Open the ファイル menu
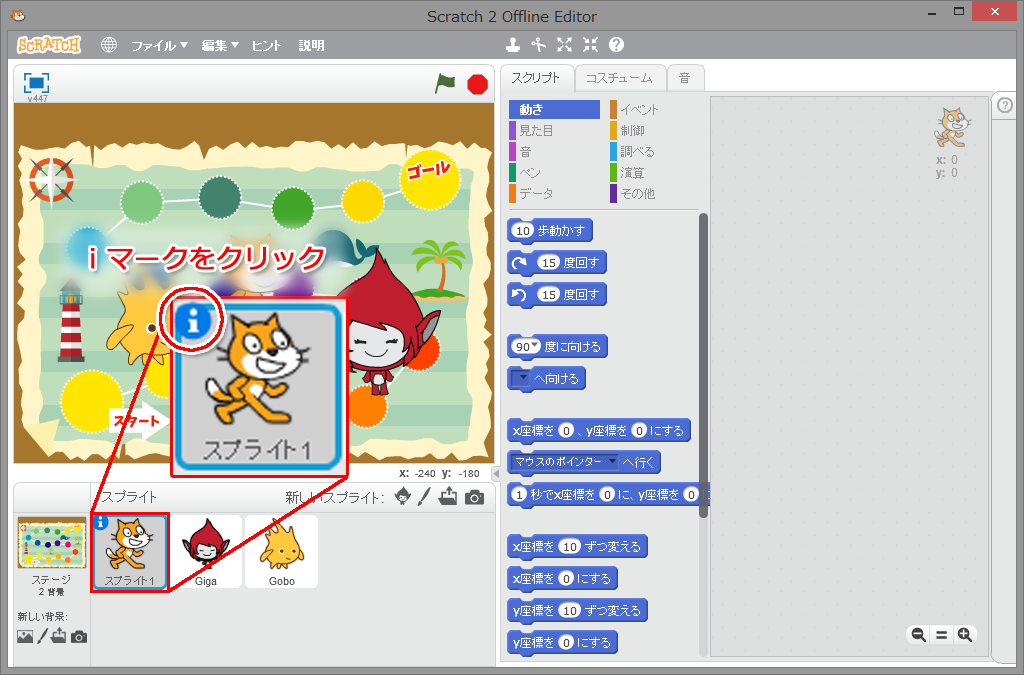 159,45
